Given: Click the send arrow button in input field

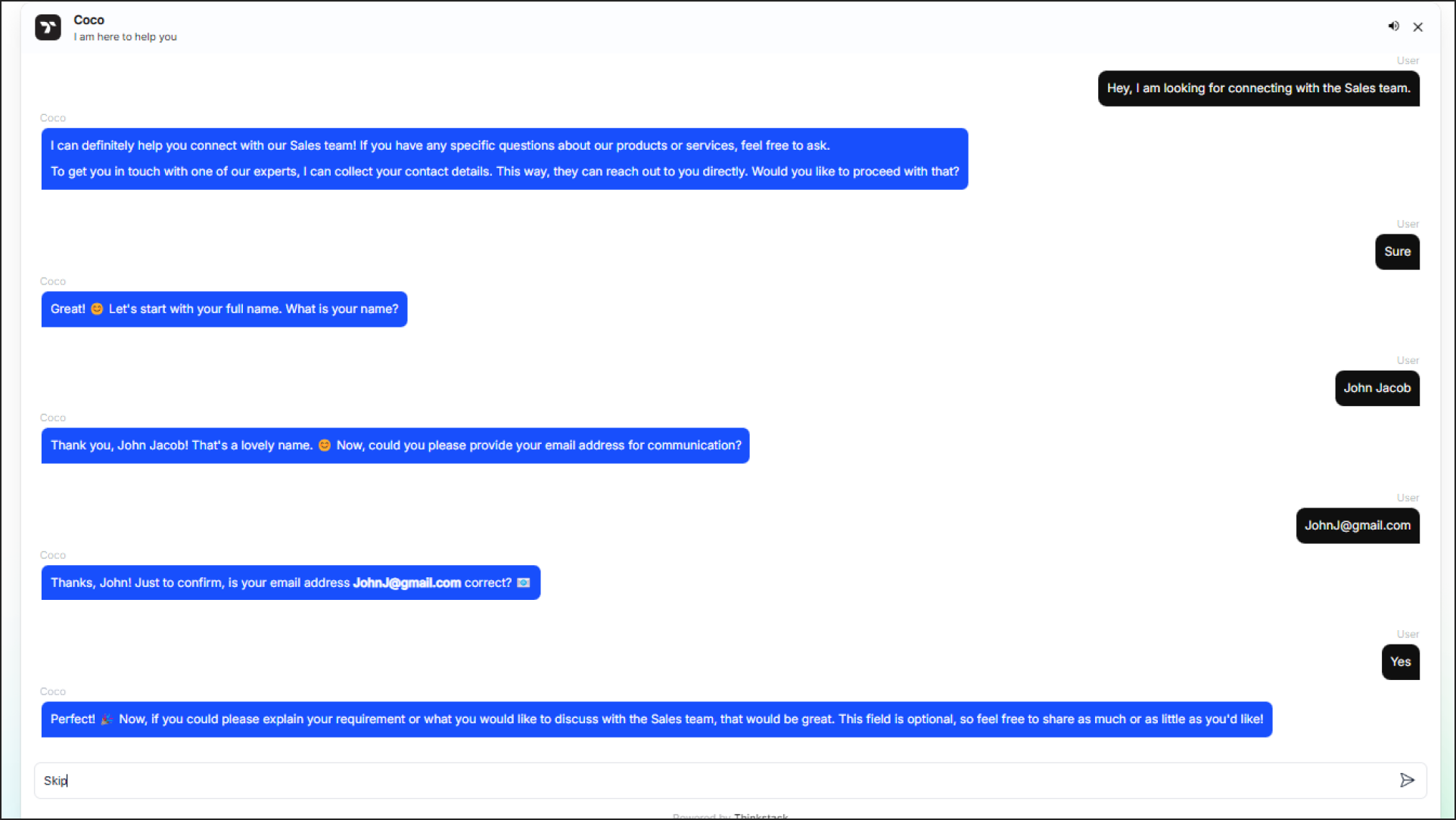Looking at the screenshot, I should (x=1407, y=780).
